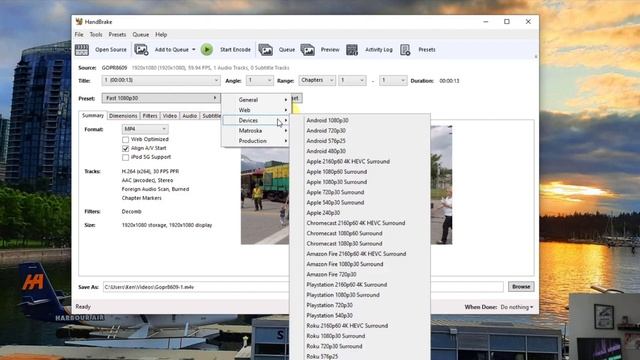Choose the Android 720p30 preset
640x360 pixels.
(326, 131)
